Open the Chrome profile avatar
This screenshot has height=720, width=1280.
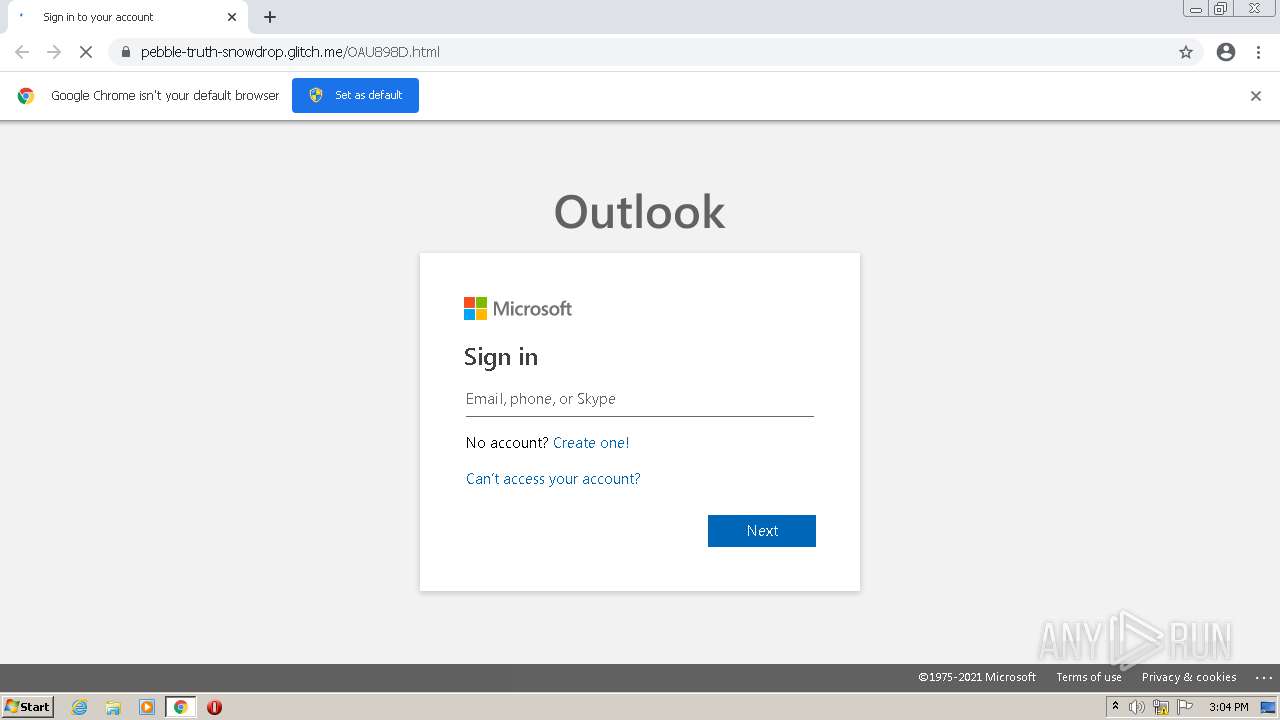[1226, 52]
